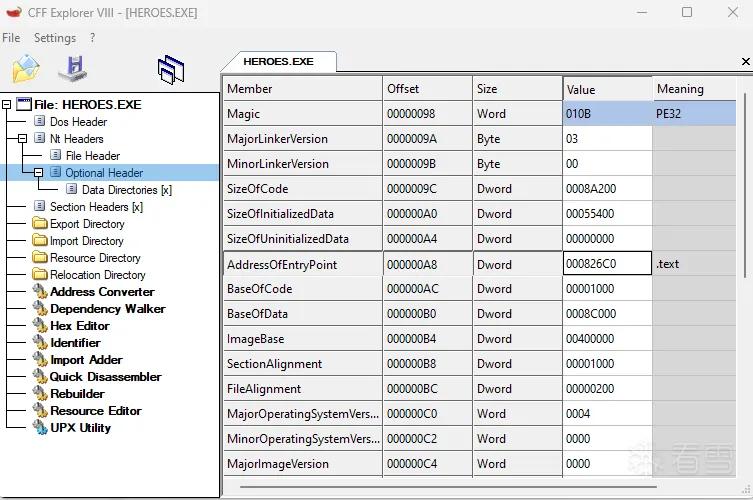This screenshot has width=753, height=500.
Task: Launch Address Converter tool icon
Action: tap(40, 292)
